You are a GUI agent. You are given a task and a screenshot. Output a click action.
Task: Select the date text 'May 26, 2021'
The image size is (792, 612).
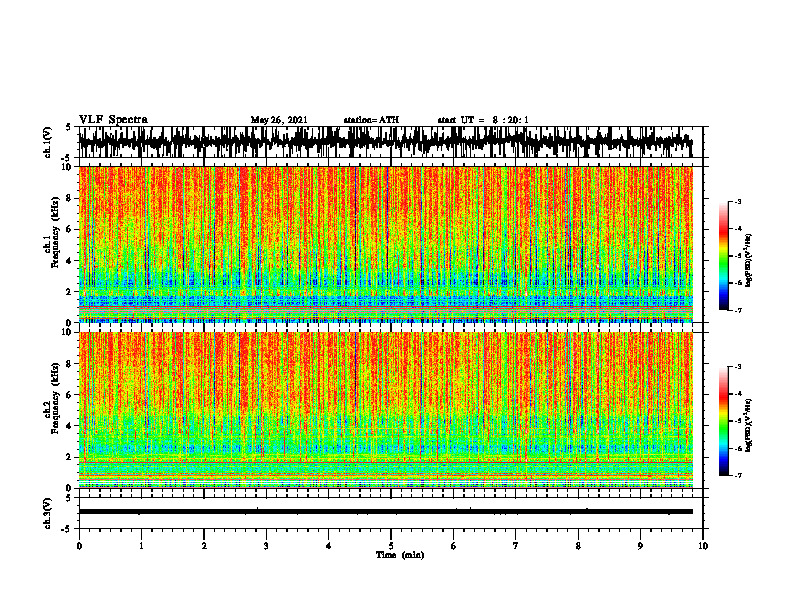tap(279, 120)
